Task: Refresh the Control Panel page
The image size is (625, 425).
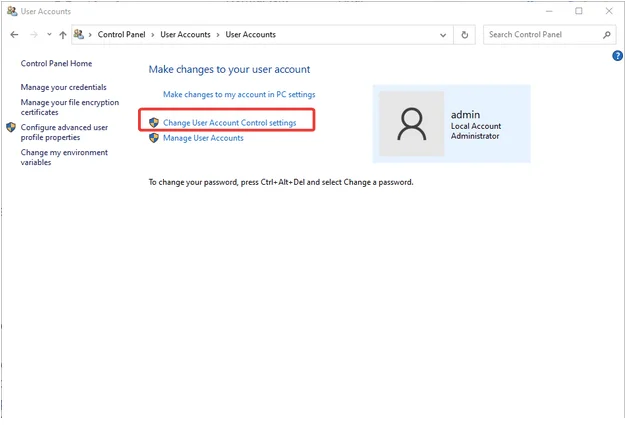Action: pos(464,35)
